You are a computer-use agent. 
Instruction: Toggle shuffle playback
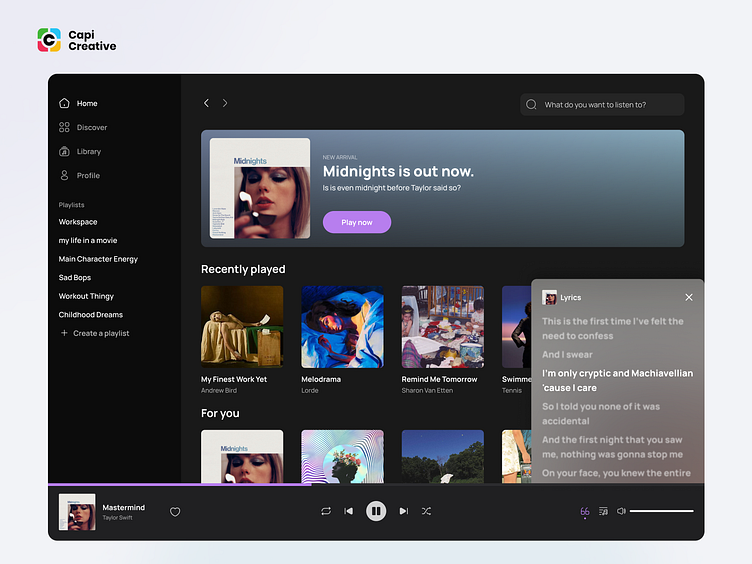[x=426, y=511]
